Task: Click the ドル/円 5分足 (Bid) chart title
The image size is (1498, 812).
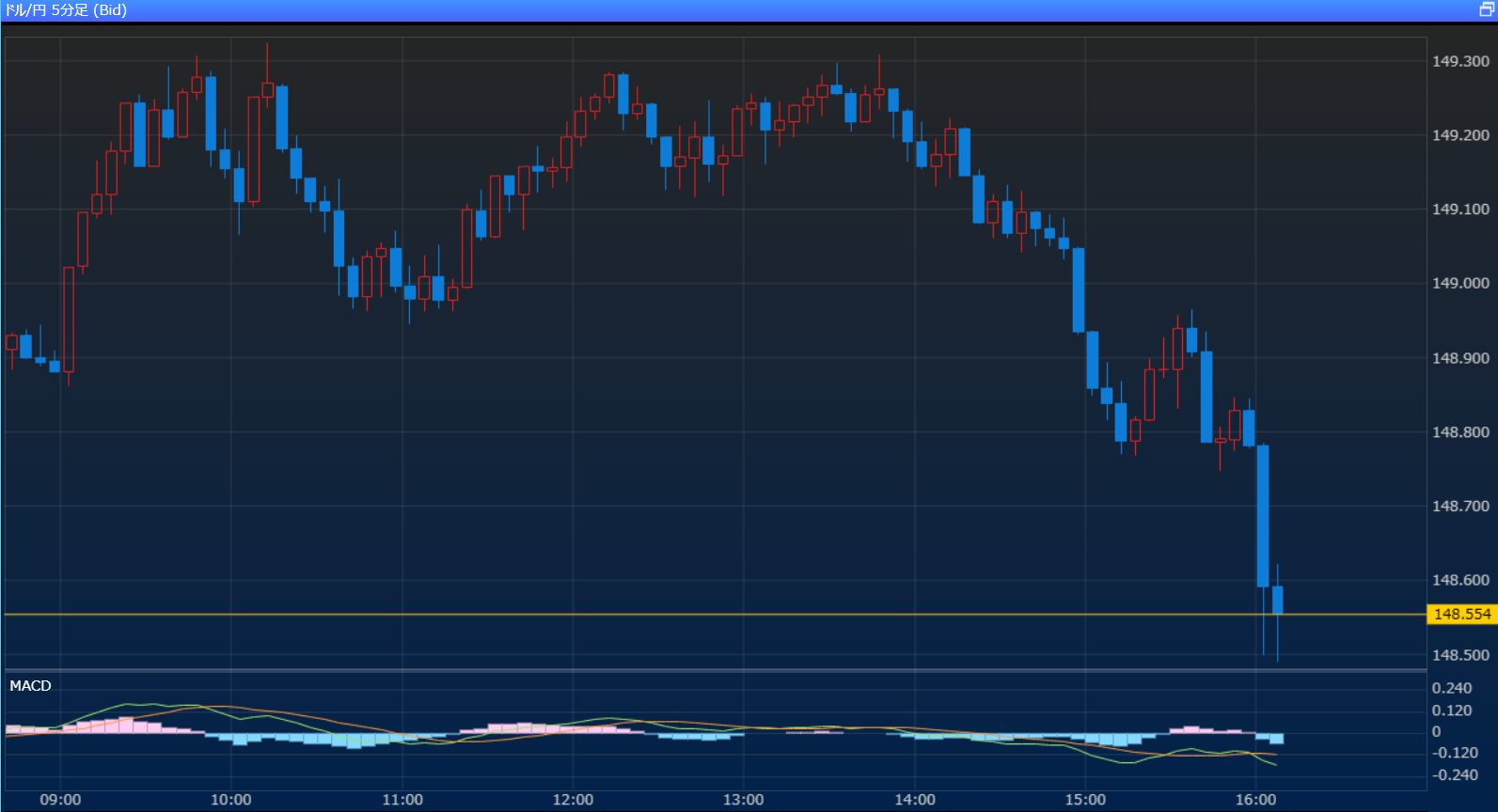Action: (66, 10)
